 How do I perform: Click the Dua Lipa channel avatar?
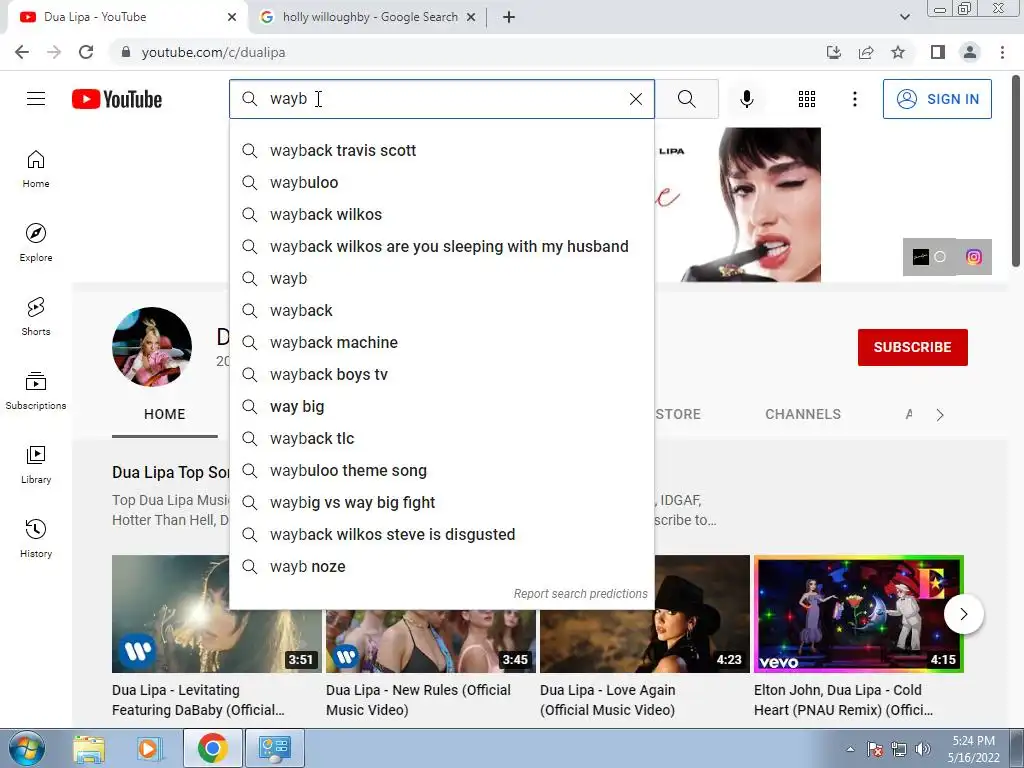152,347
